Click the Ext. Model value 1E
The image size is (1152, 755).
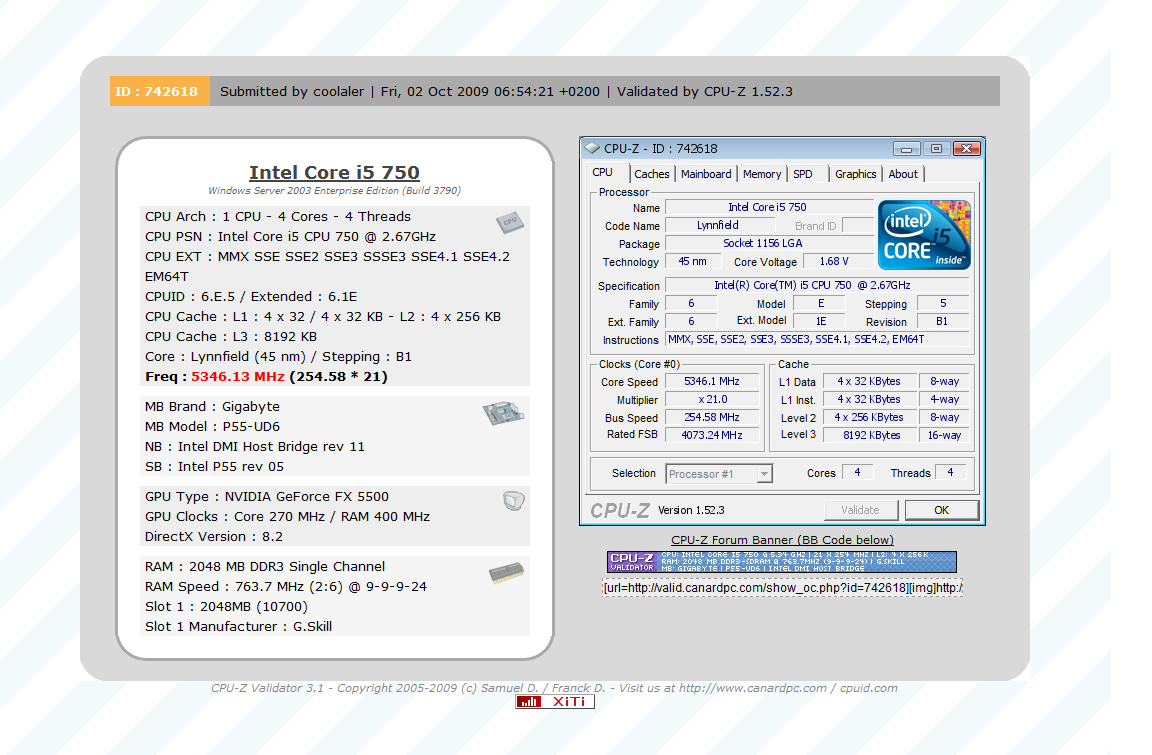click(821, 322)
